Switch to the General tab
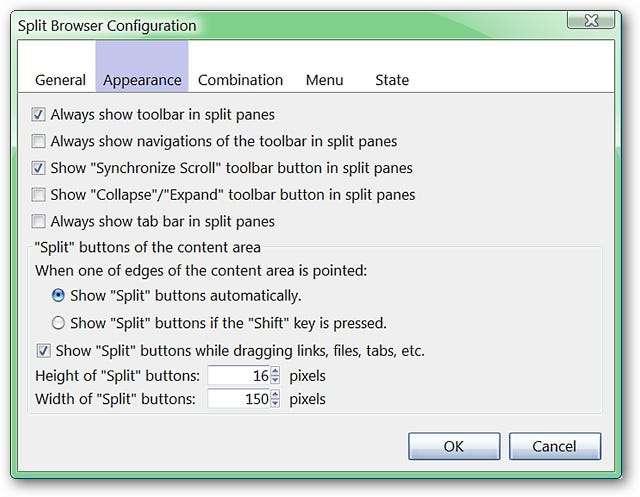Viewport: 640px width, 497px height. (x=60, y=80)
